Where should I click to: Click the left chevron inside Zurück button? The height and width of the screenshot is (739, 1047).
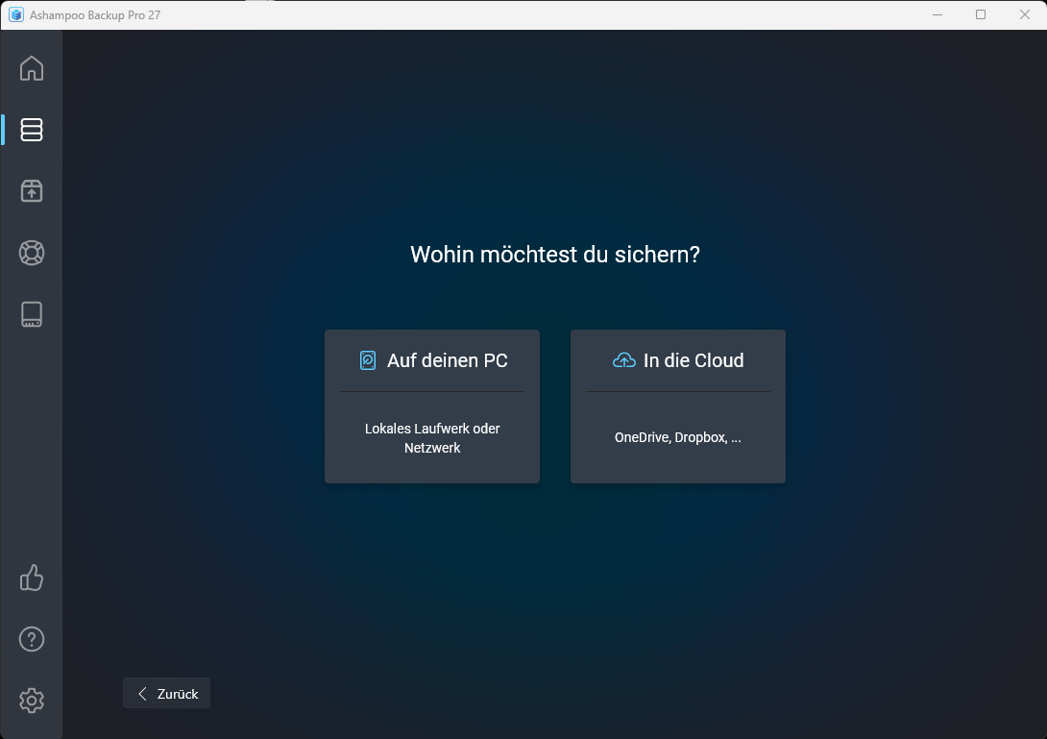click(x=140, y=693)
